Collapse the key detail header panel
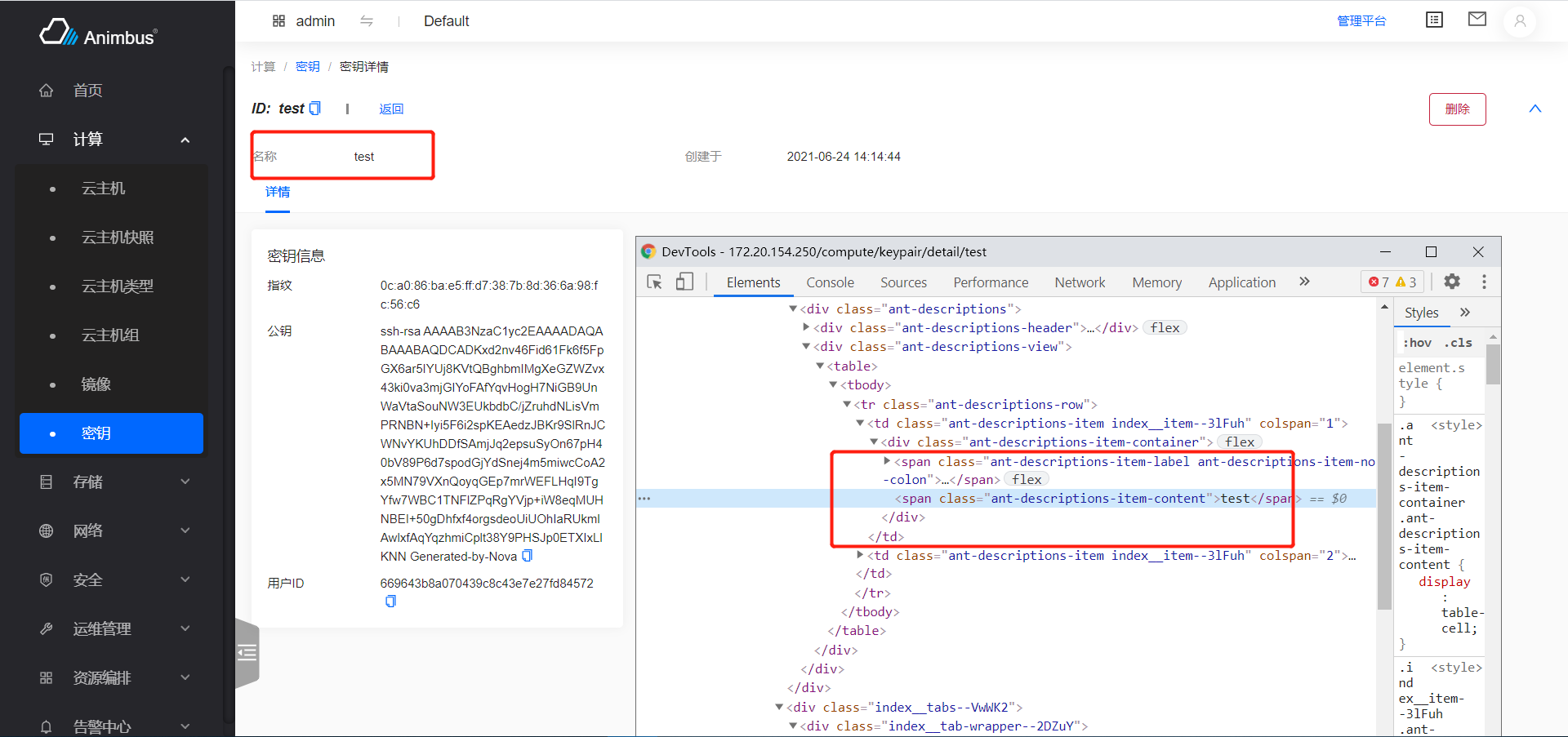This screenshot has height=737, width=1568. [x=1535, y=109]
